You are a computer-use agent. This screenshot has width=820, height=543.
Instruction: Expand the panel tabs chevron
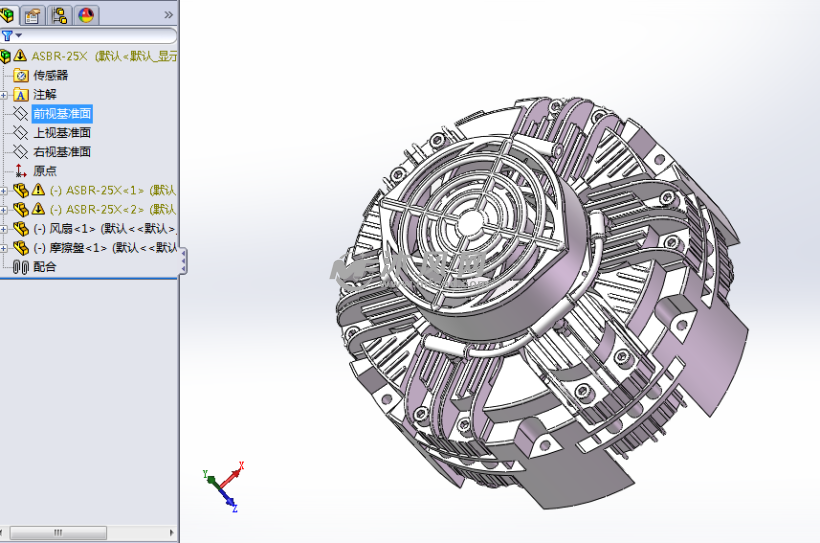click(168, 14)
